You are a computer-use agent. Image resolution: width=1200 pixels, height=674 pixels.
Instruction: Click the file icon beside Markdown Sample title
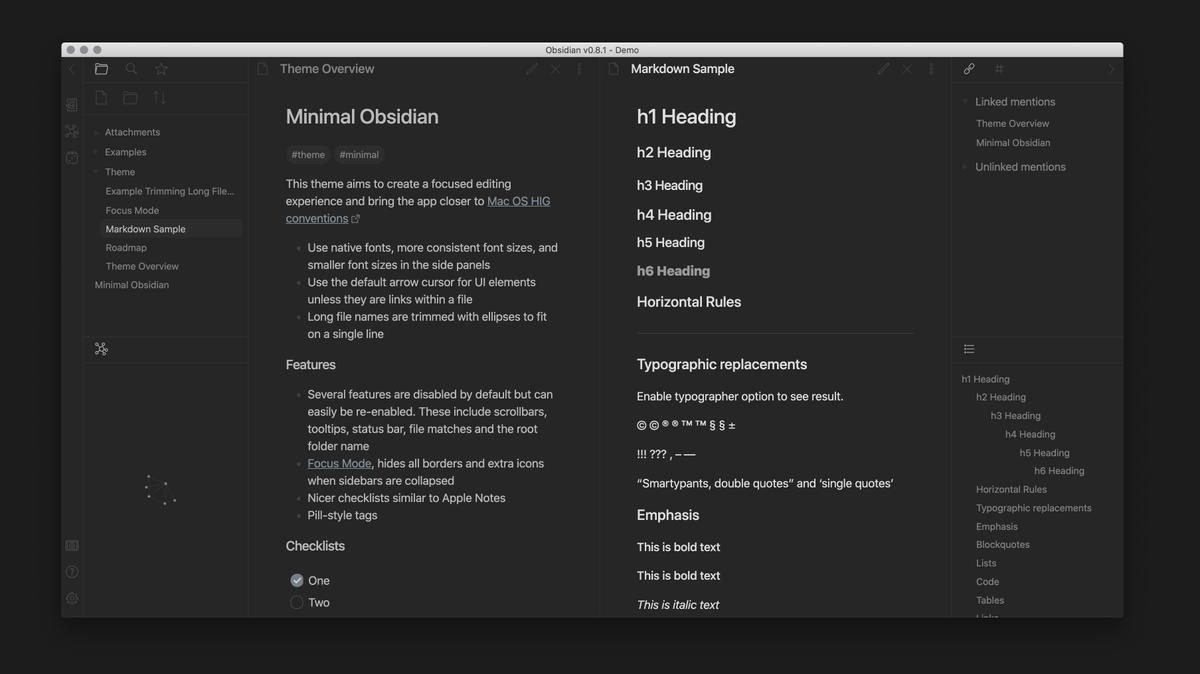pos(614,69)
